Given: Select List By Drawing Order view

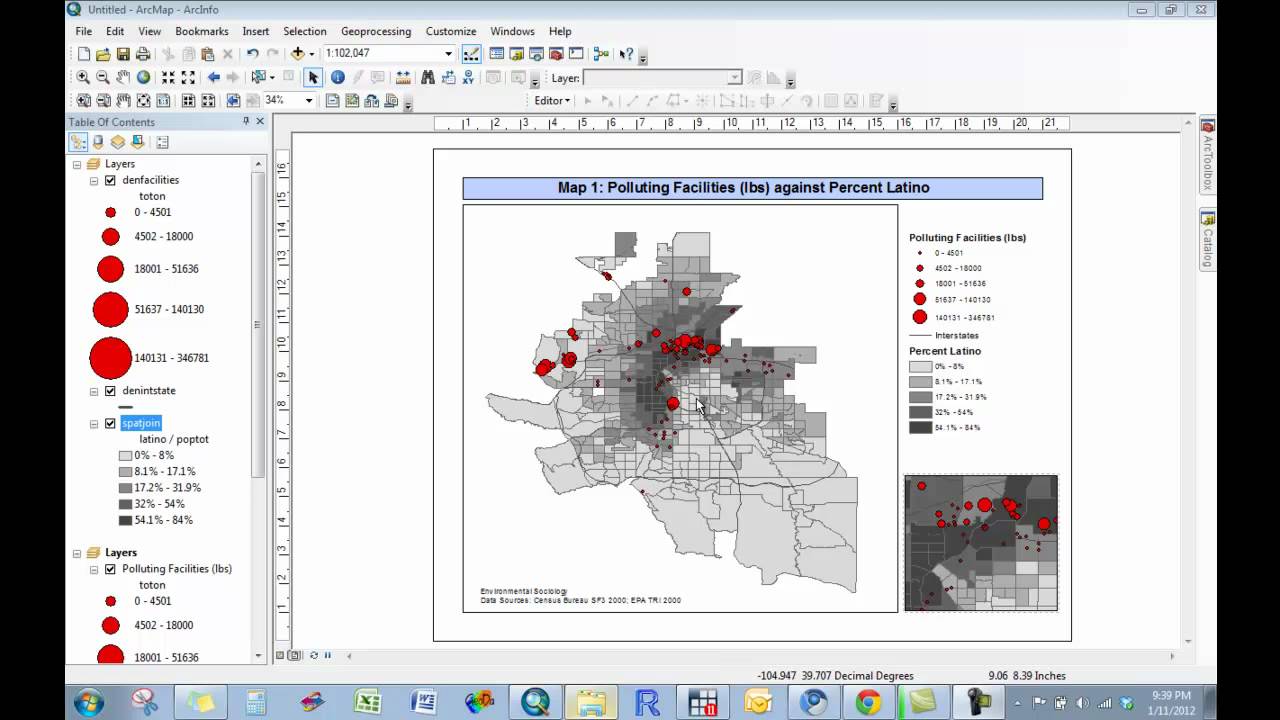Looking at the screenshot, I should (78, 142).
